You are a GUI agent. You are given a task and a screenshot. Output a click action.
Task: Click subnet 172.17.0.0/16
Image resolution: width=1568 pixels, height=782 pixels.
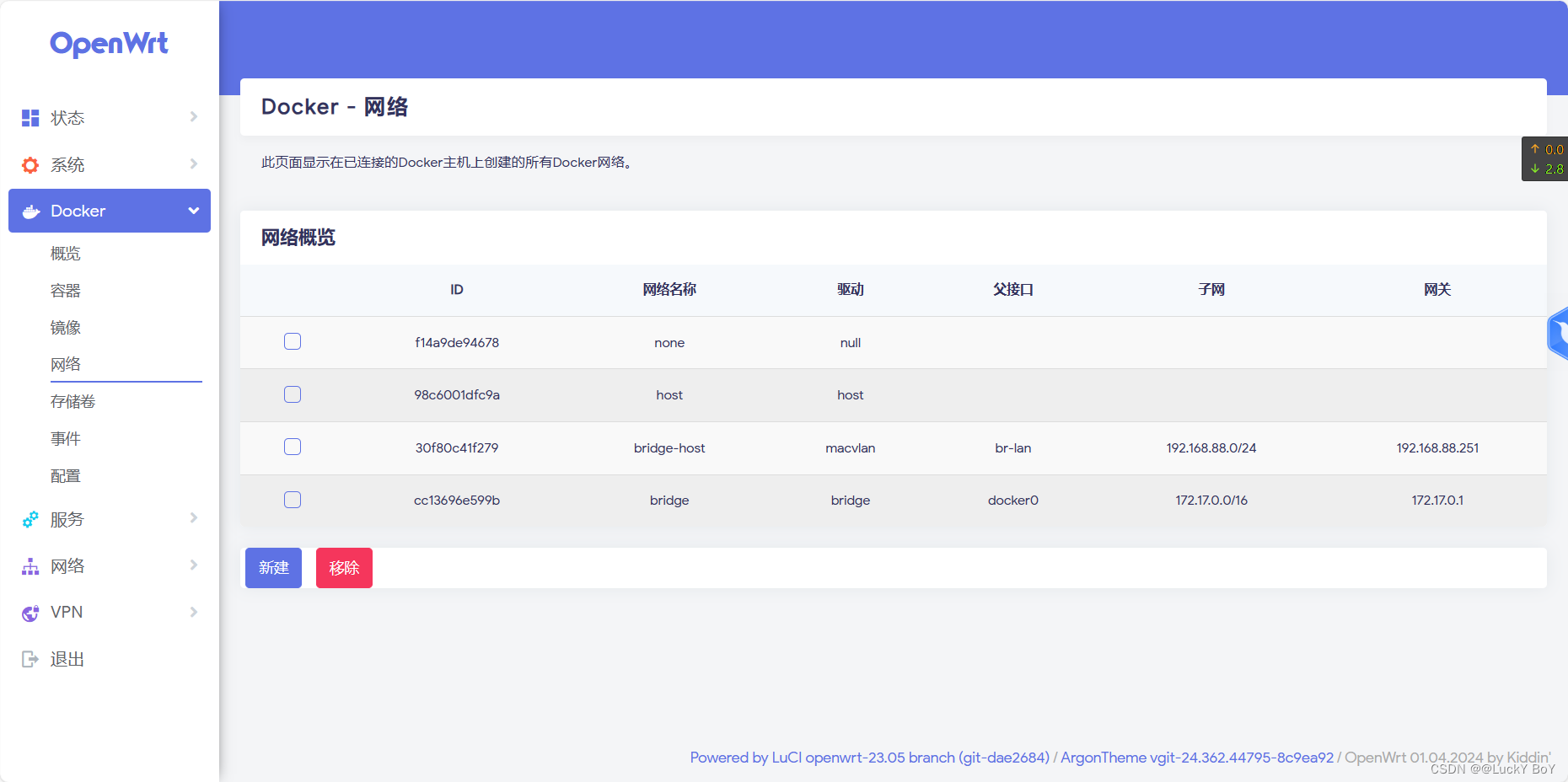pos(1211,501)
